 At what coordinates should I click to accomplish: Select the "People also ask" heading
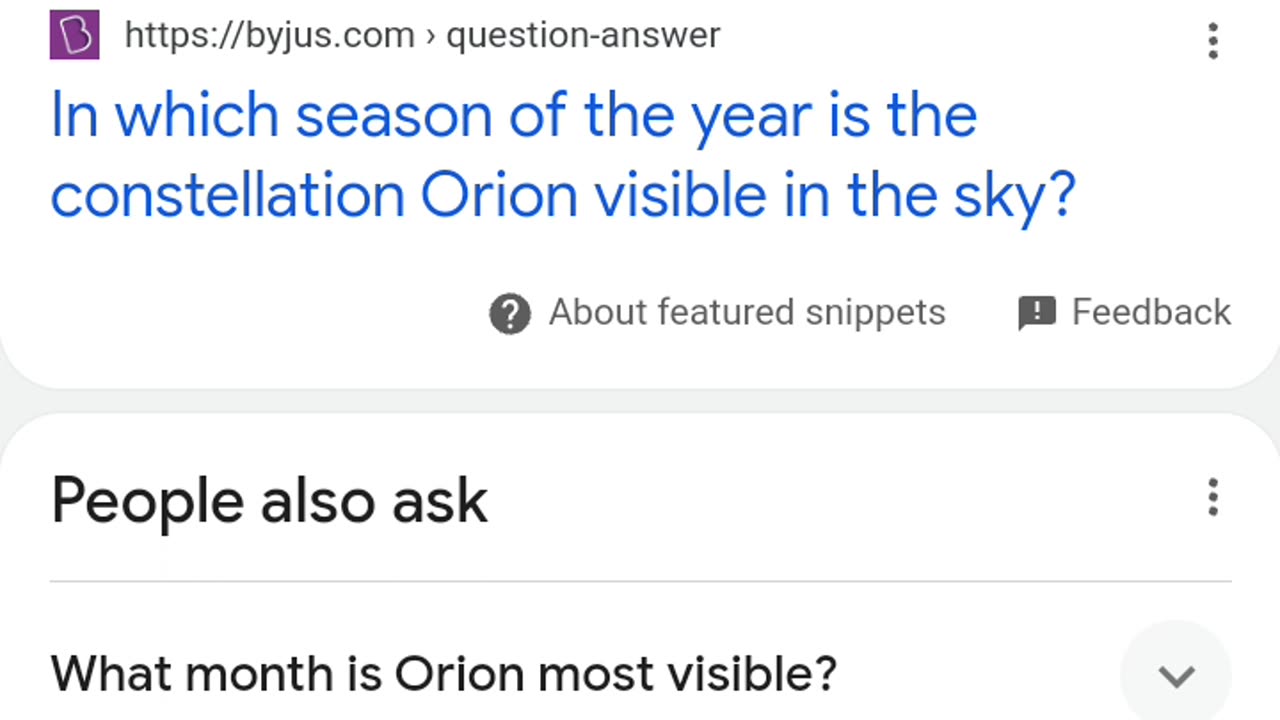[269, 501]
